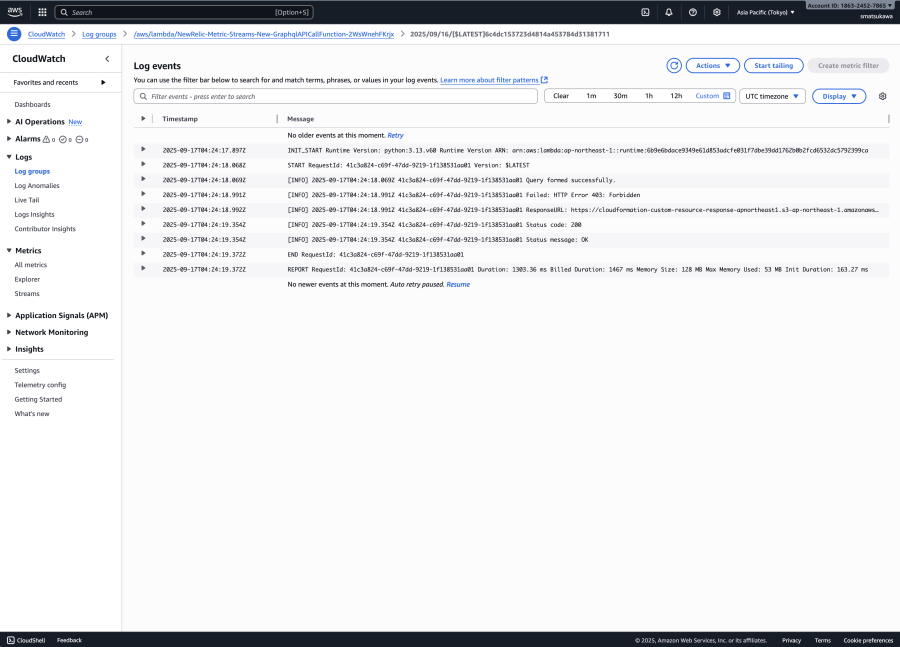This screenshot has width=900, height=647.
Task: Click Resume auto retry link
Action: click(x=458, y=284)
